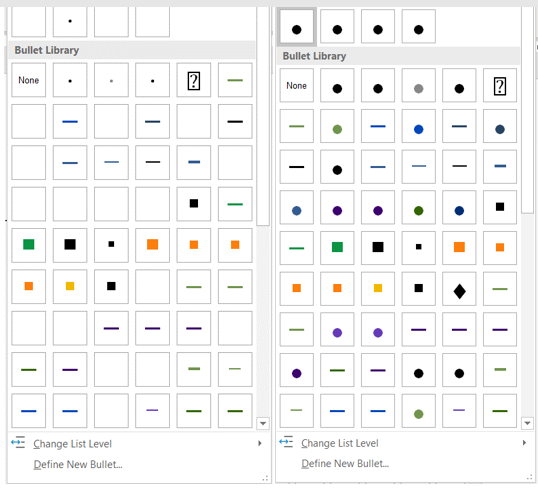This screenshot has width=538, height=492.
Task: Pick bright green dash bullet, right panel
Action: pos(296,248)
